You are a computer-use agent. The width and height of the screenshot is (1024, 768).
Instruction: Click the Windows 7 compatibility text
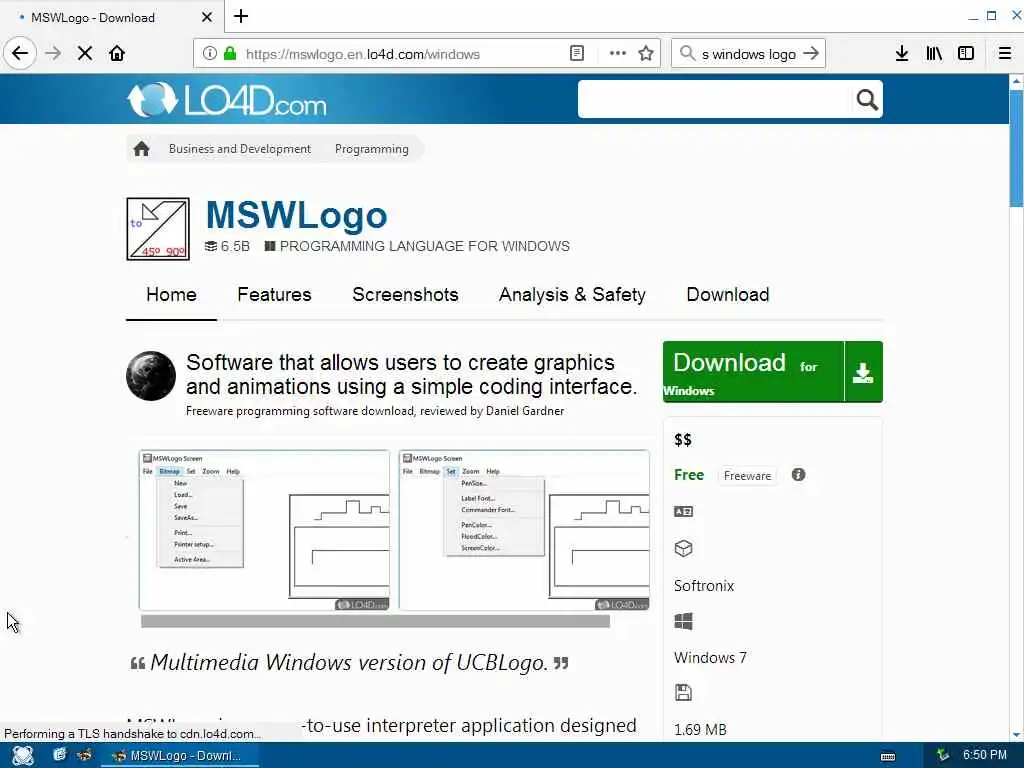click(x=710, y=658)
